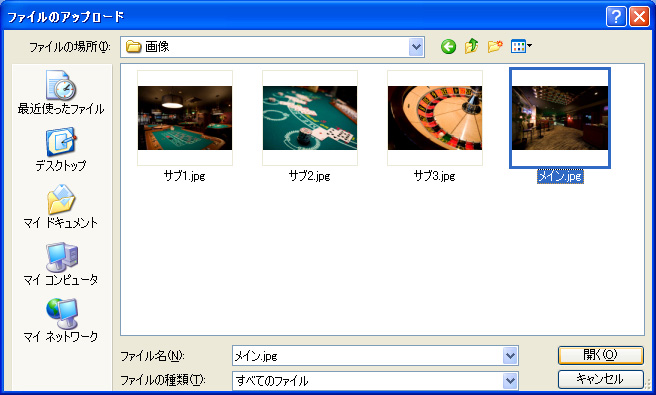Screen dimensions: 656x395
Task: Click the highlighted メイン.jpg file name label
Action: pos(560,176)
